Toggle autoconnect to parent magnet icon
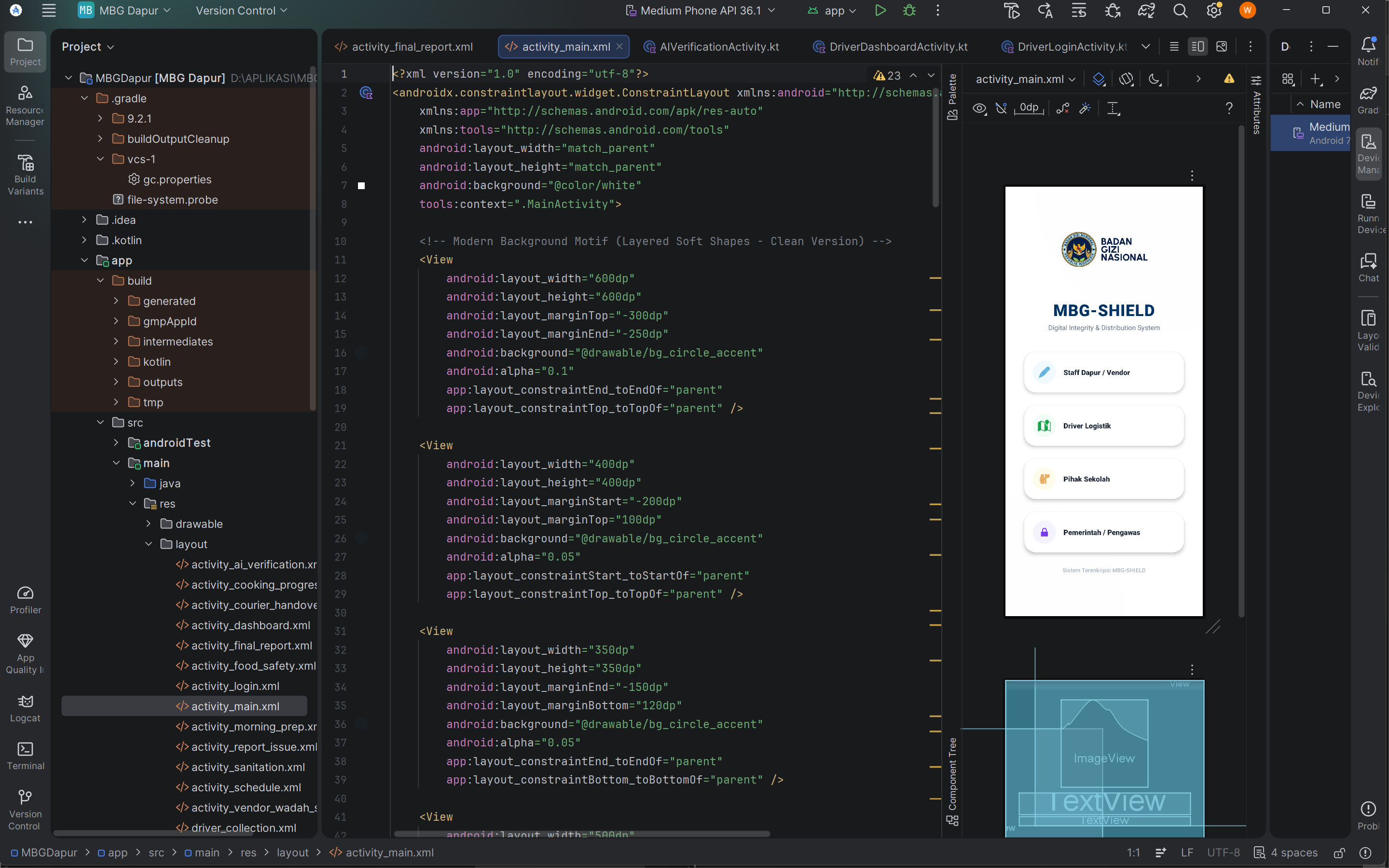Screen dimensions: 1389x868 1002,108
